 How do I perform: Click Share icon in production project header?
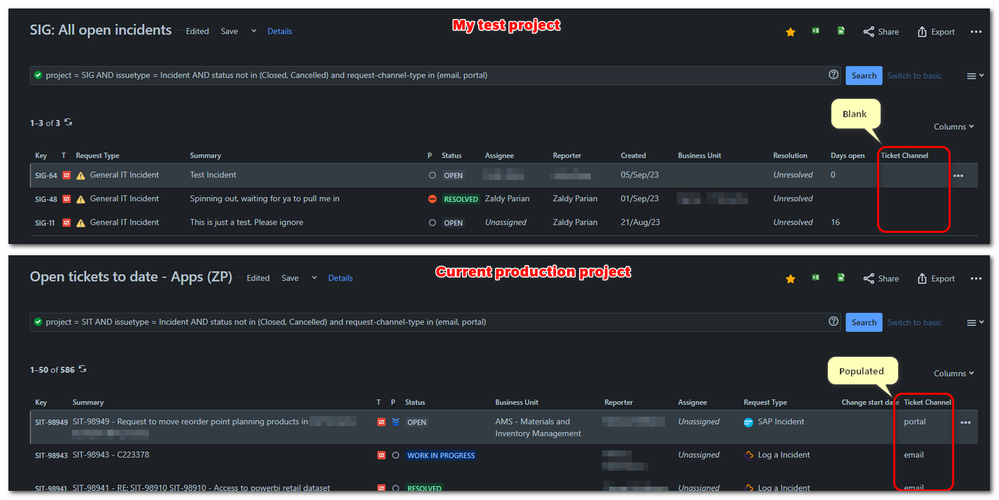(881, 278)
